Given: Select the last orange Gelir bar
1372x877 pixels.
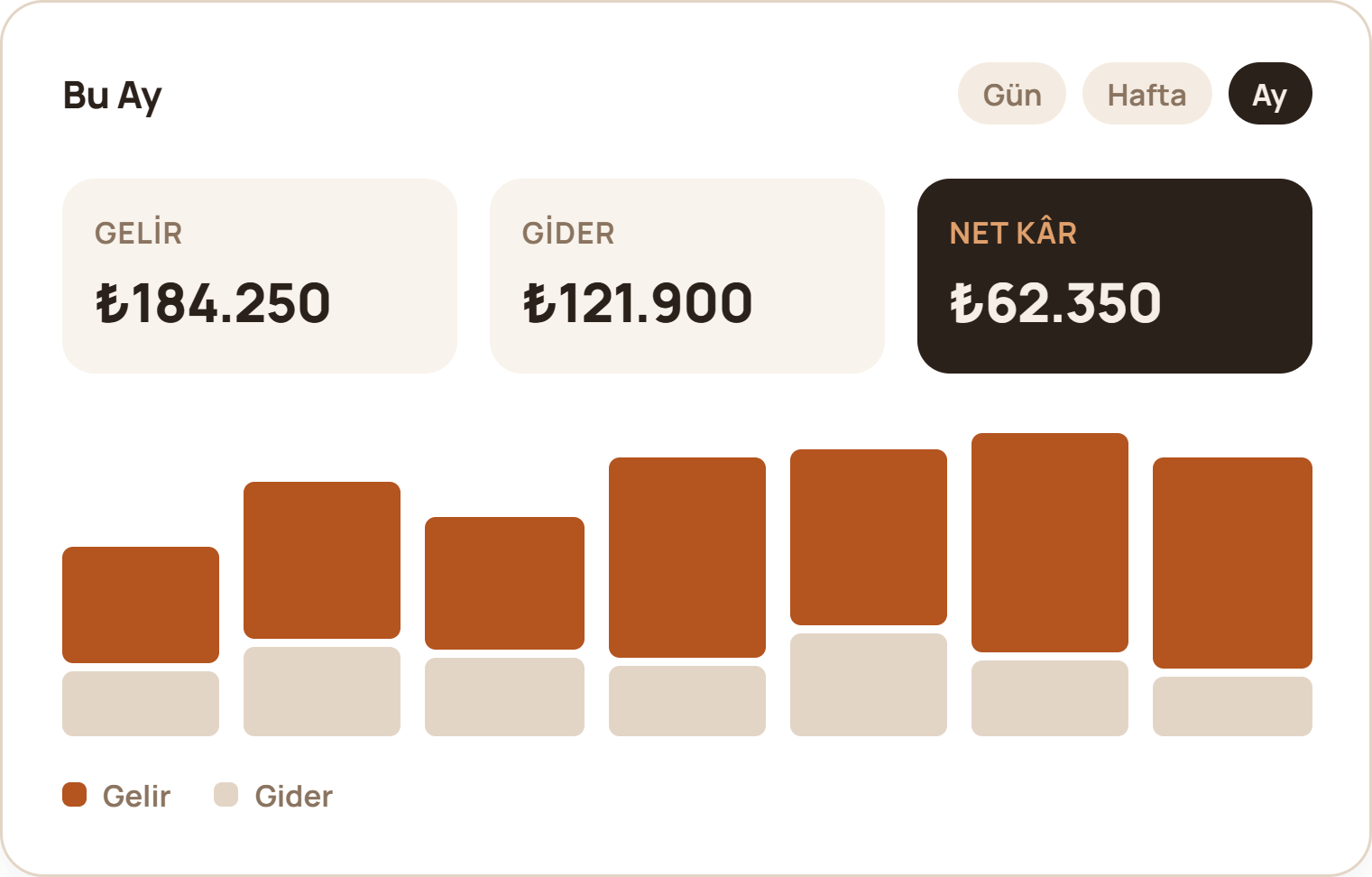Looking at the screenshot, I should tap(1232, 563).
